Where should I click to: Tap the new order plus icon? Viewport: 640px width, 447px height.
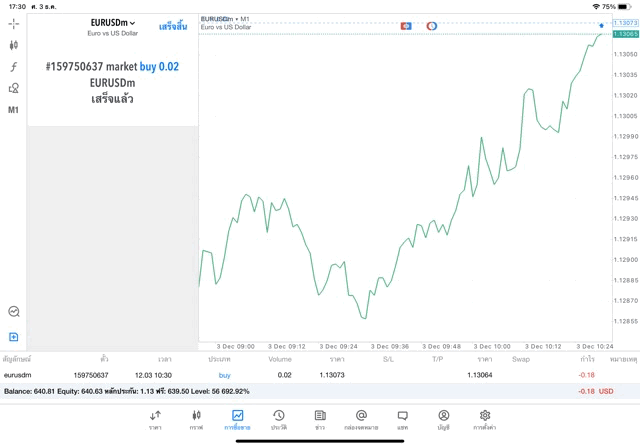pyautogui.click(x=13, y=337)
